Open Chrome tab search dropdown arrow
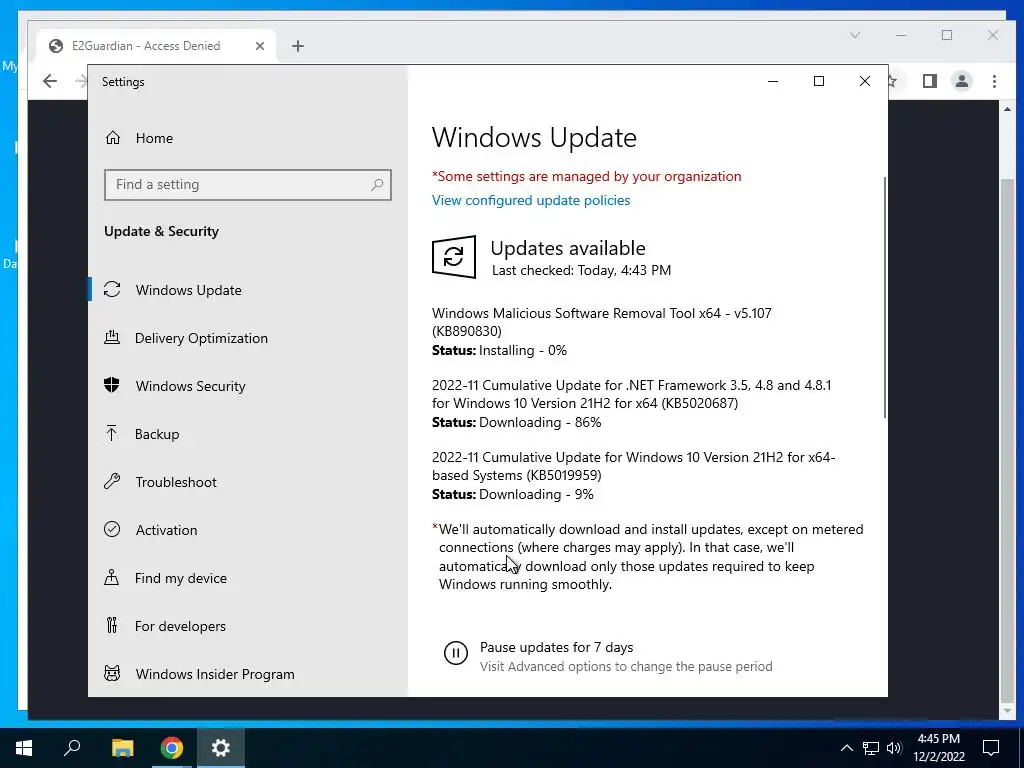 855,35
